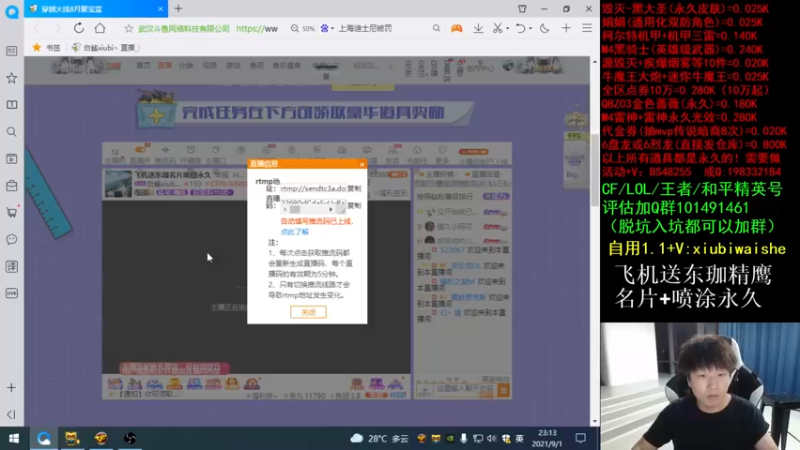Viewport: 800px width, 450px height.
Task: Open the sidebar search magnifier icon
Action: point(11,132)
